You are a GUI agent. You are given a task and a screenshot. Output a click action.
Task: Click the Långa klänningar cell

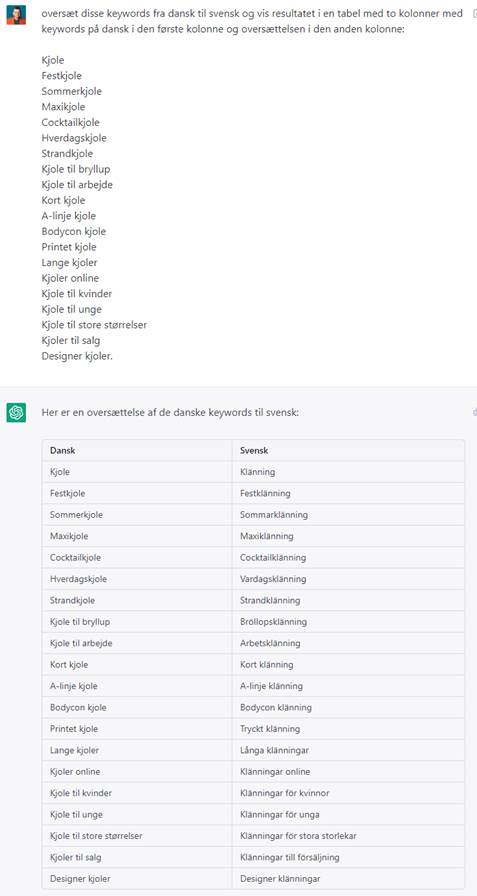[348, 750]
